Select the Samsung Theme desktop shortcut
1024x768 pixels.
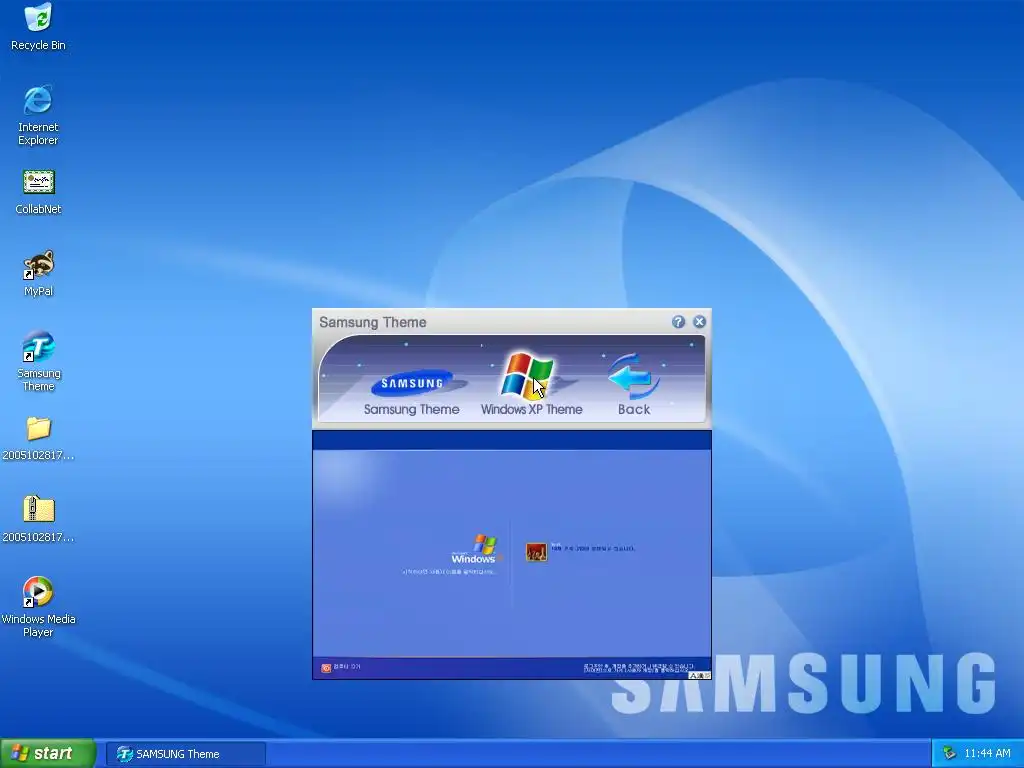tap(38, 361)
